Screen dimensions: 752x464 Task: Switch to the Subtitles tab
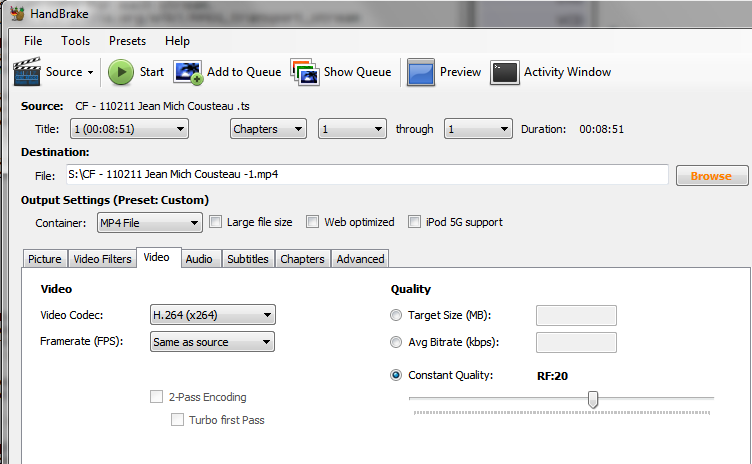tap(248, 259)
